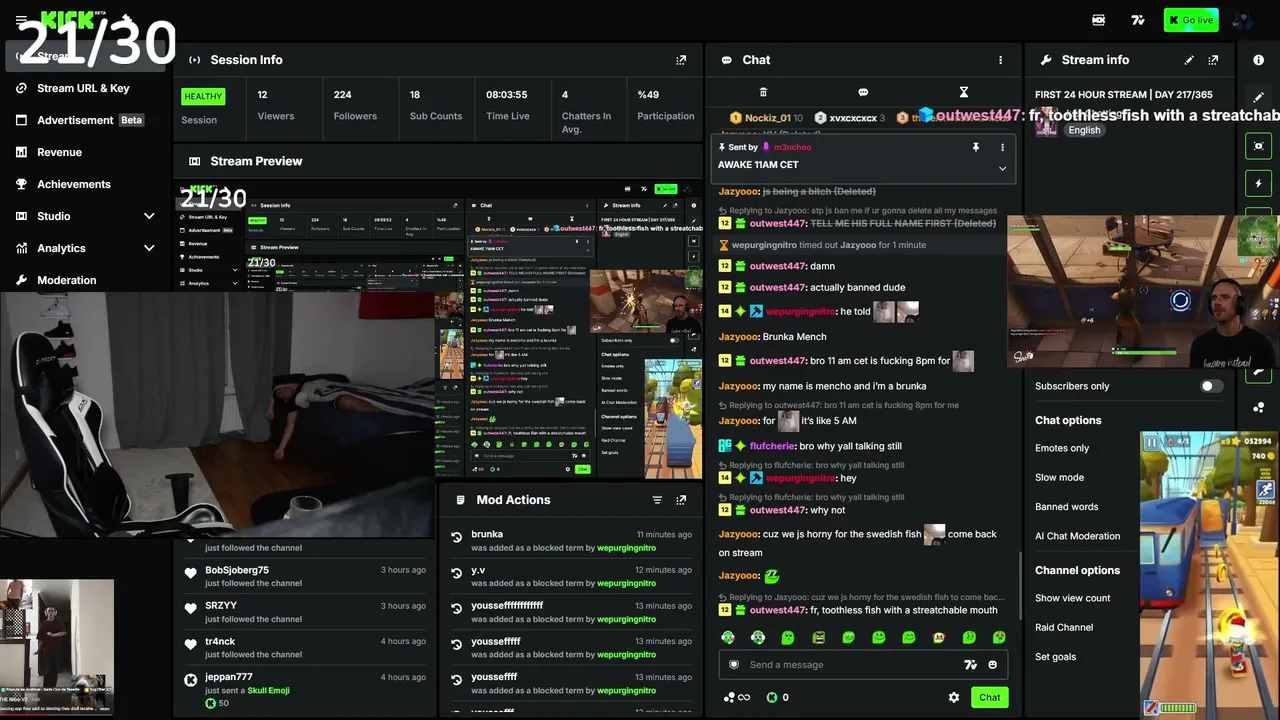This screenshot has height=720, width=1280.
Task: Expand the Studio submenu chevron
Action: pos(149,216)
